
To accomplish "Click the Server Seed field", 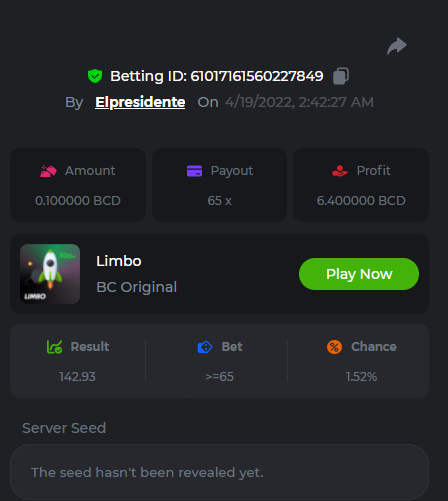I will [219, 472].
